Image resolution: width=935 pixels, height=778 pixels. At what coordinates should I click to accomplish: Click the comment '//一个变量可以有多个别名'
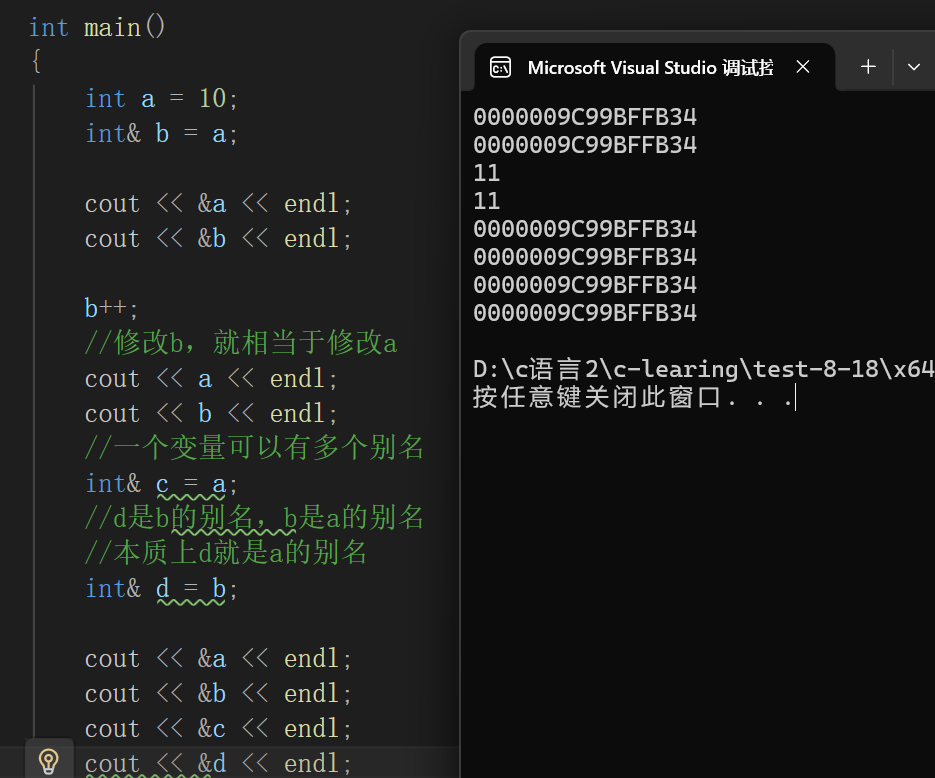pyautogui.click(x=254, y=448)
